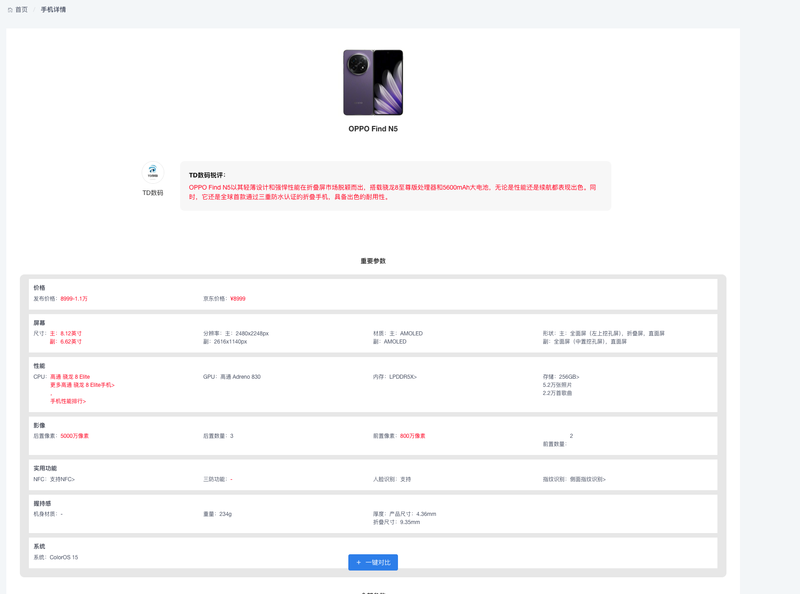Viewport: 800px width, 594px height.
Task: Open the 高通 骁龙 8 Elite CPU link
Action: 70,377
